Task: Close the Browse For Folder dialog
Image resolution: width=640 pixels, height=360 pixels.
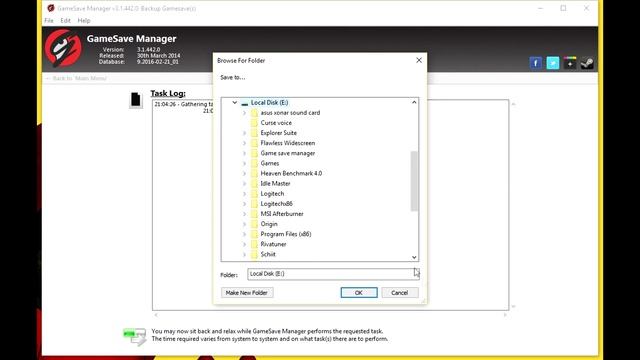Action: click(x=419, y=60)
